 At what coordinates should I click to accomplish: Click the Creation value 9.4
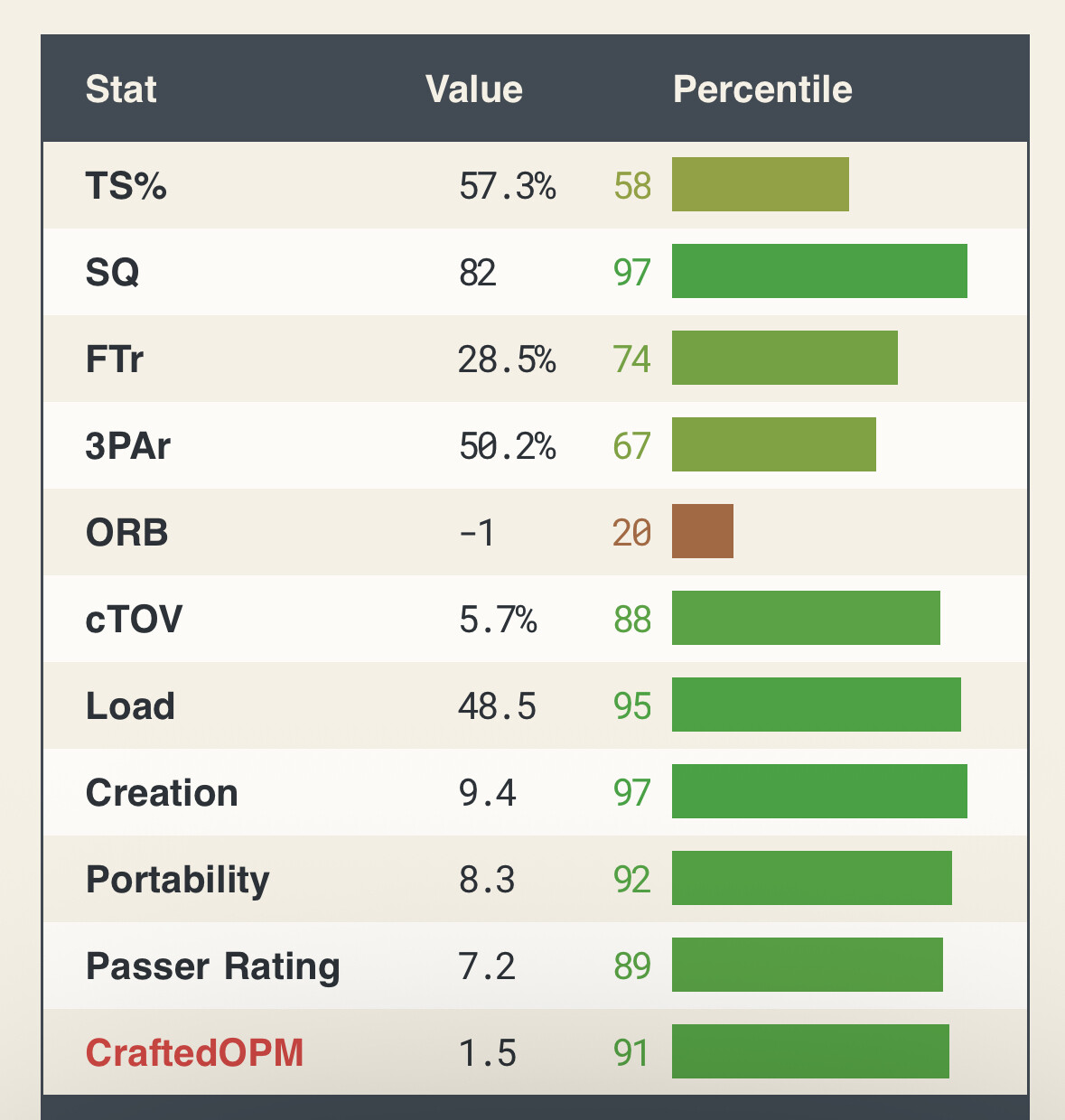(x=488, y=793)
